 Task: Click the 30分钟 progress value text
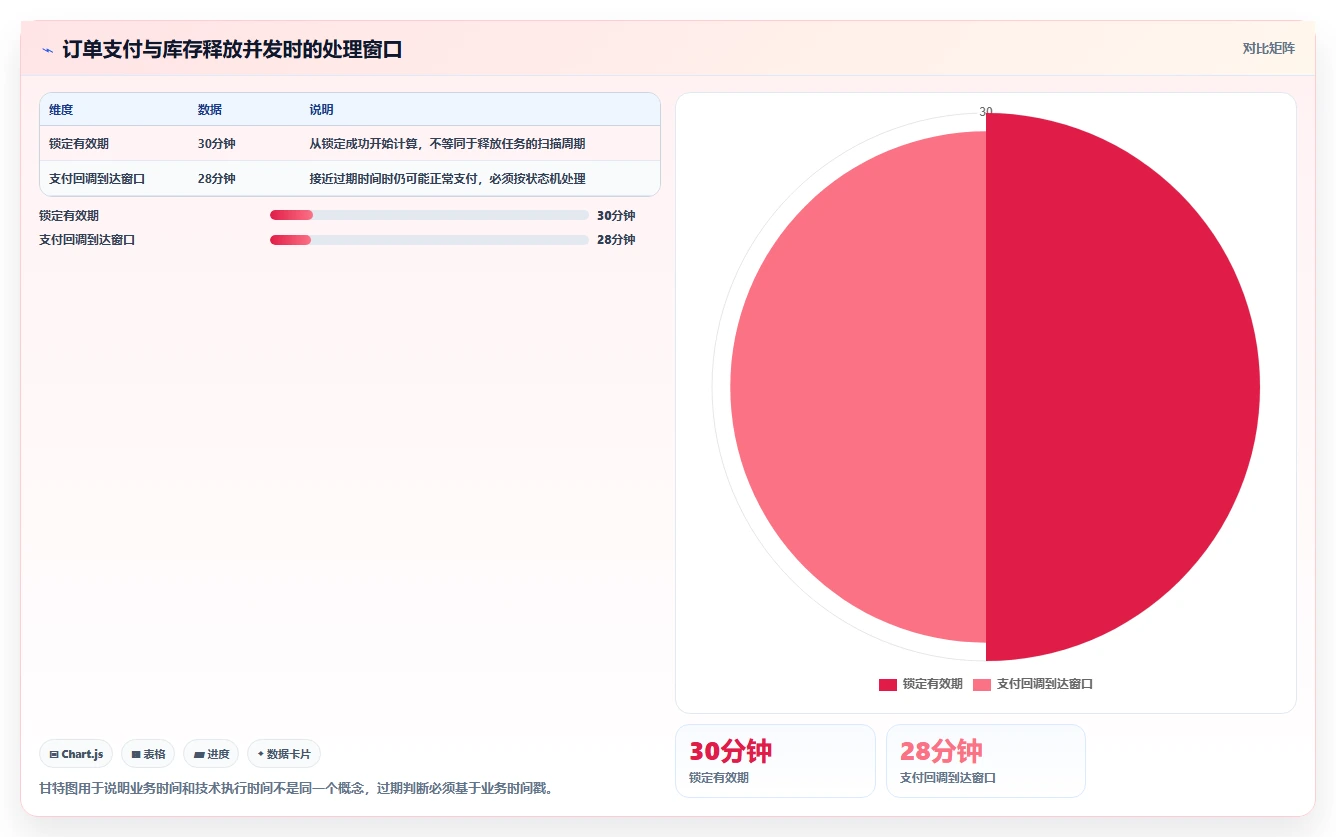[x=616, y=215]
